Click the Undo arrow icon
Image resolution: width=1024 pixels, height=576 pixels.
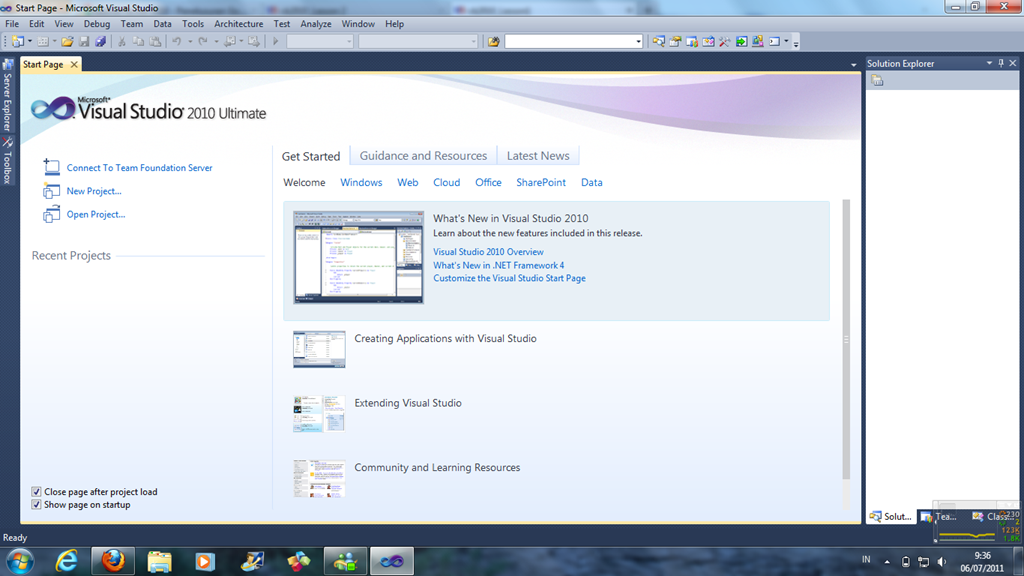pos(176,42)
